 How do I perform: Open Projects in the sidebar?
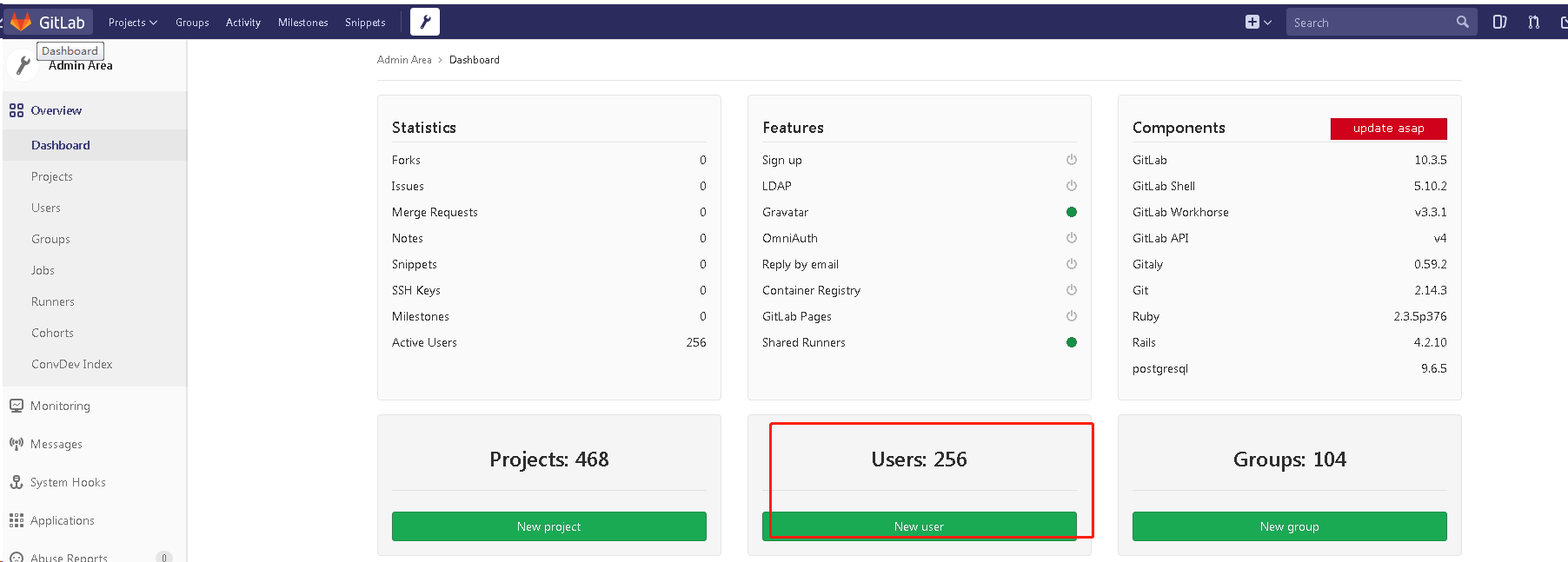[x=52, y=176]
